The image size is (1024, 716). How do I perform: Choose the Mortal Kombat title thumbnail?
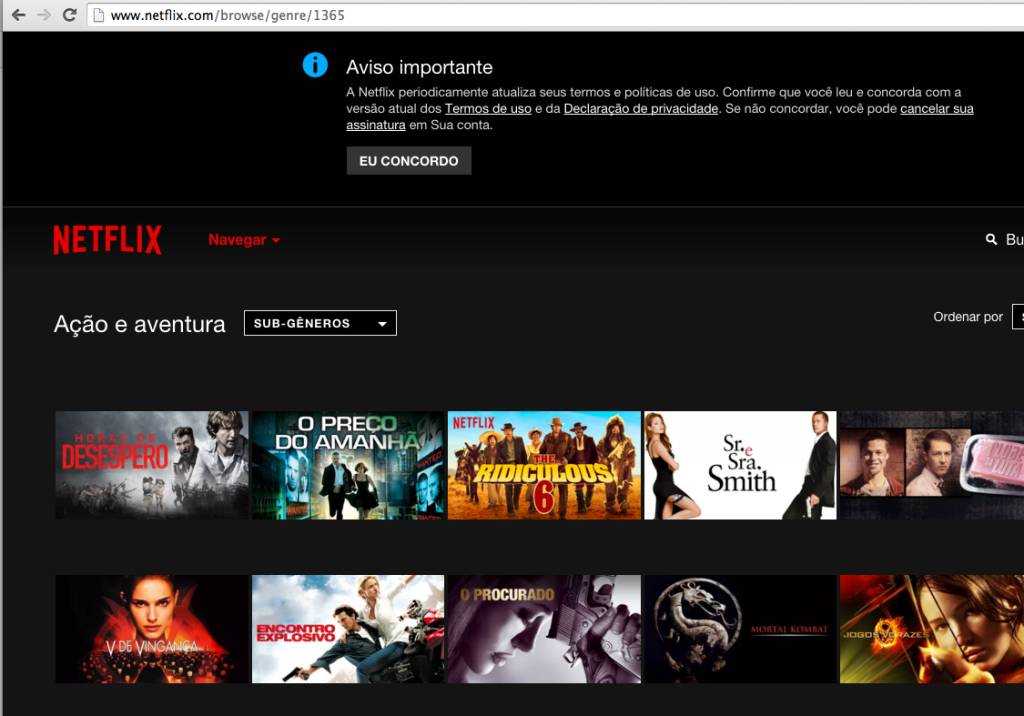[x=740, y=629]
